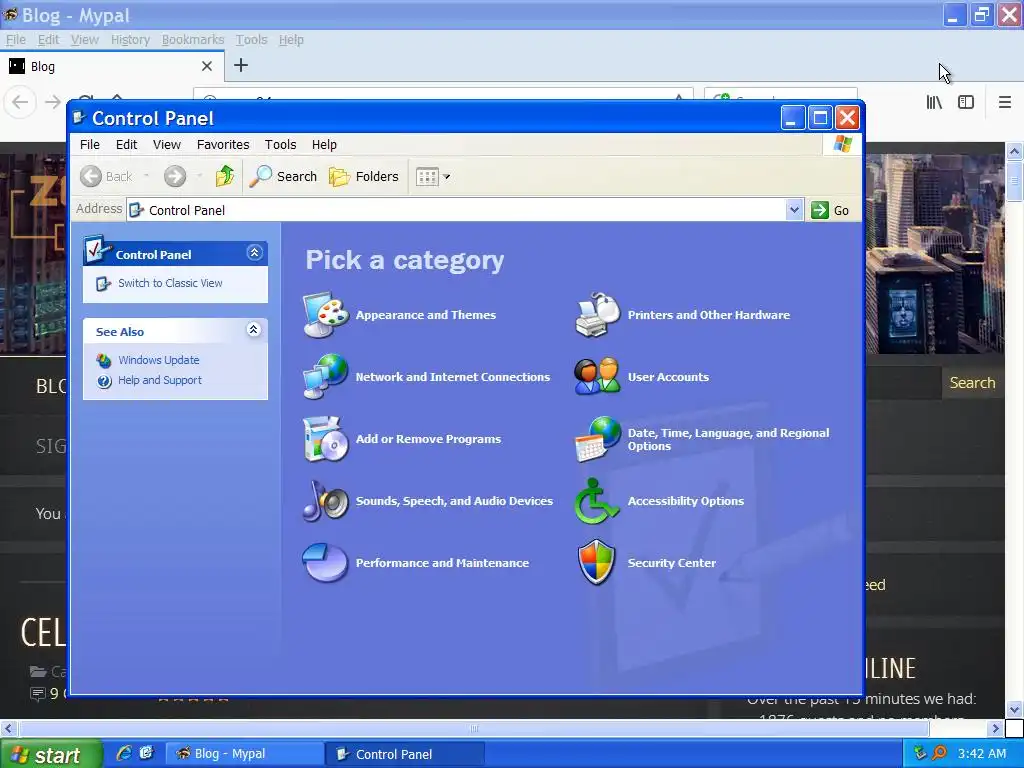The width and height of the screenshot is (1024, 768).
Task: Open the File menu in Control Panel
Action: tap(89, 144)
